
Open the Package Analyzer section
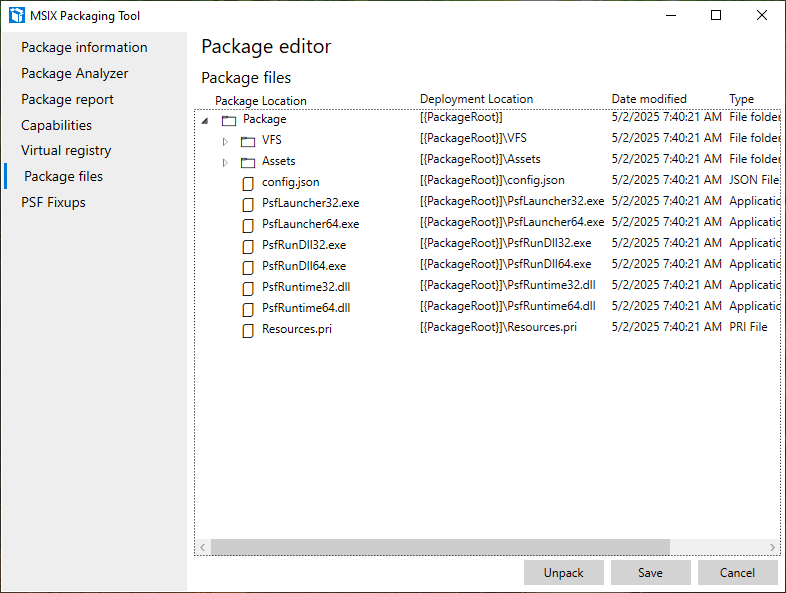click(x=75, y=73)
